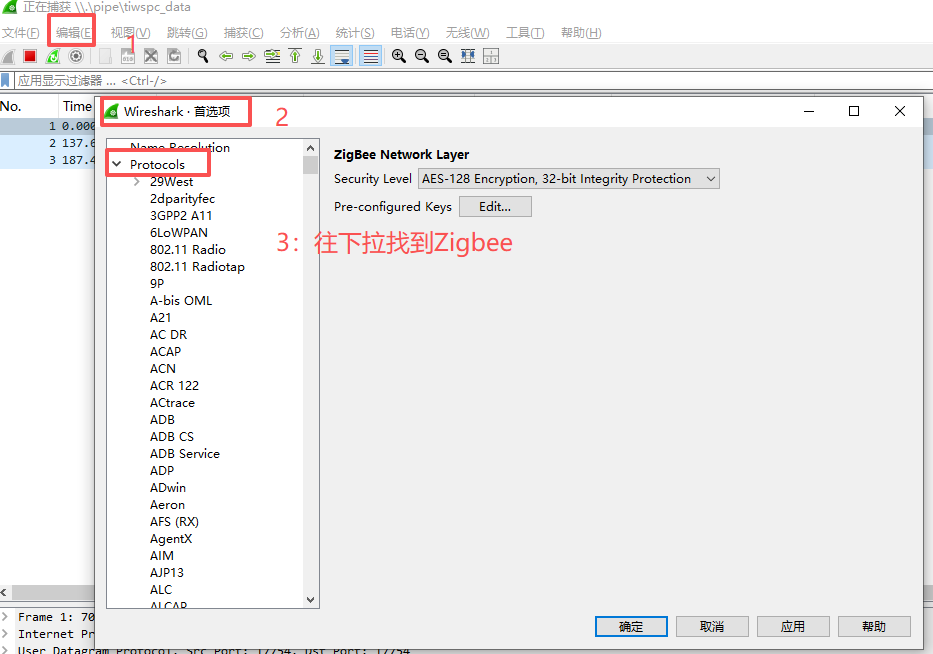
Task: Reload the capture file
Action: tap(174, 57)
